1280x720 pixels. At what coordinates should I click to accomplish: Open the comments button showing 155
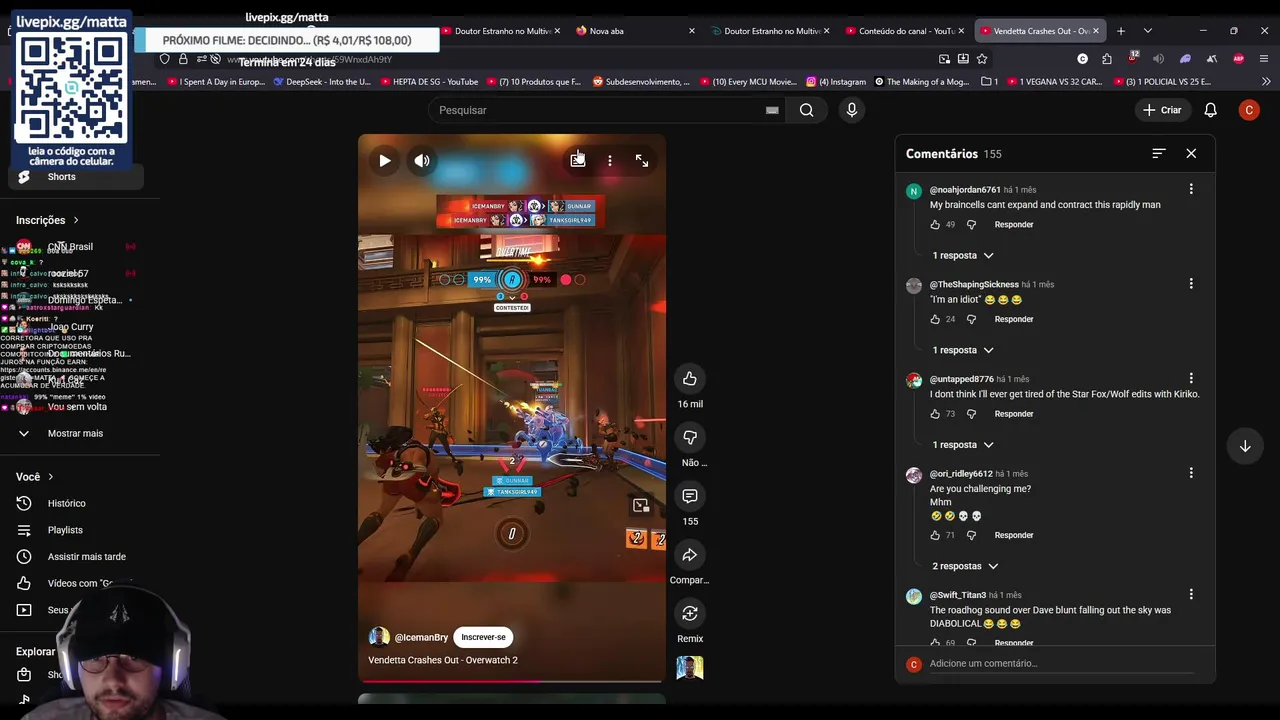coord(690,496)
